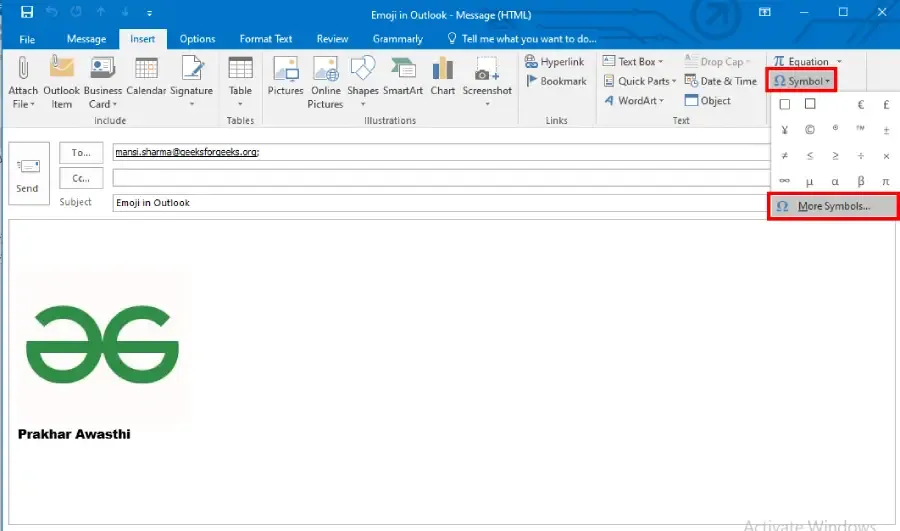900x531 pixels.
Task: Insert the pi π symbol from gallery
Action: click(886, 181)
